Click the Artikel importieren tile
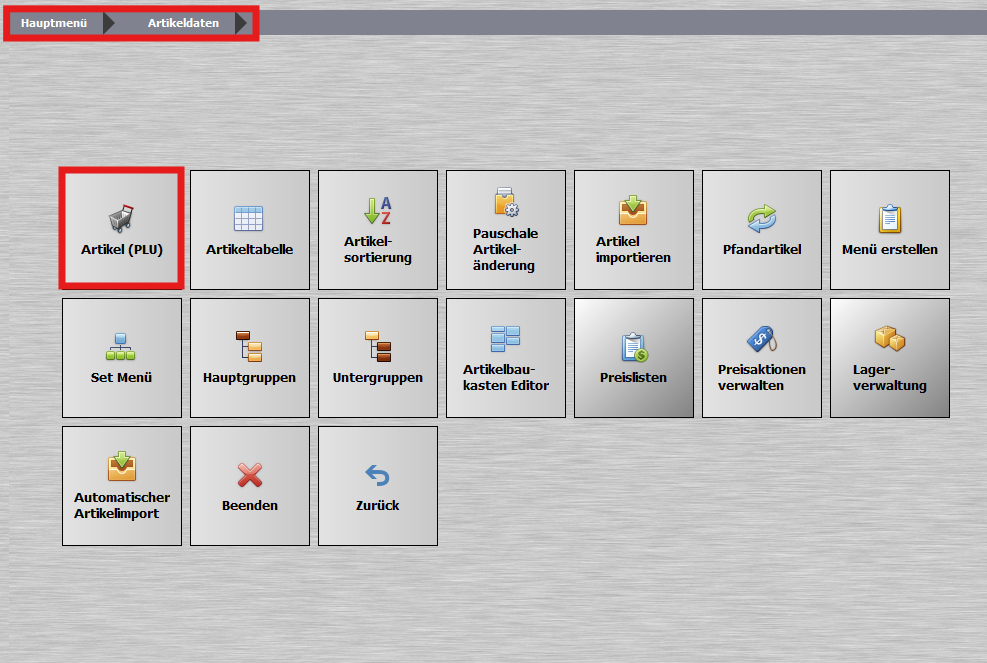This screenshot has height=663, width=987. (634, 230)
